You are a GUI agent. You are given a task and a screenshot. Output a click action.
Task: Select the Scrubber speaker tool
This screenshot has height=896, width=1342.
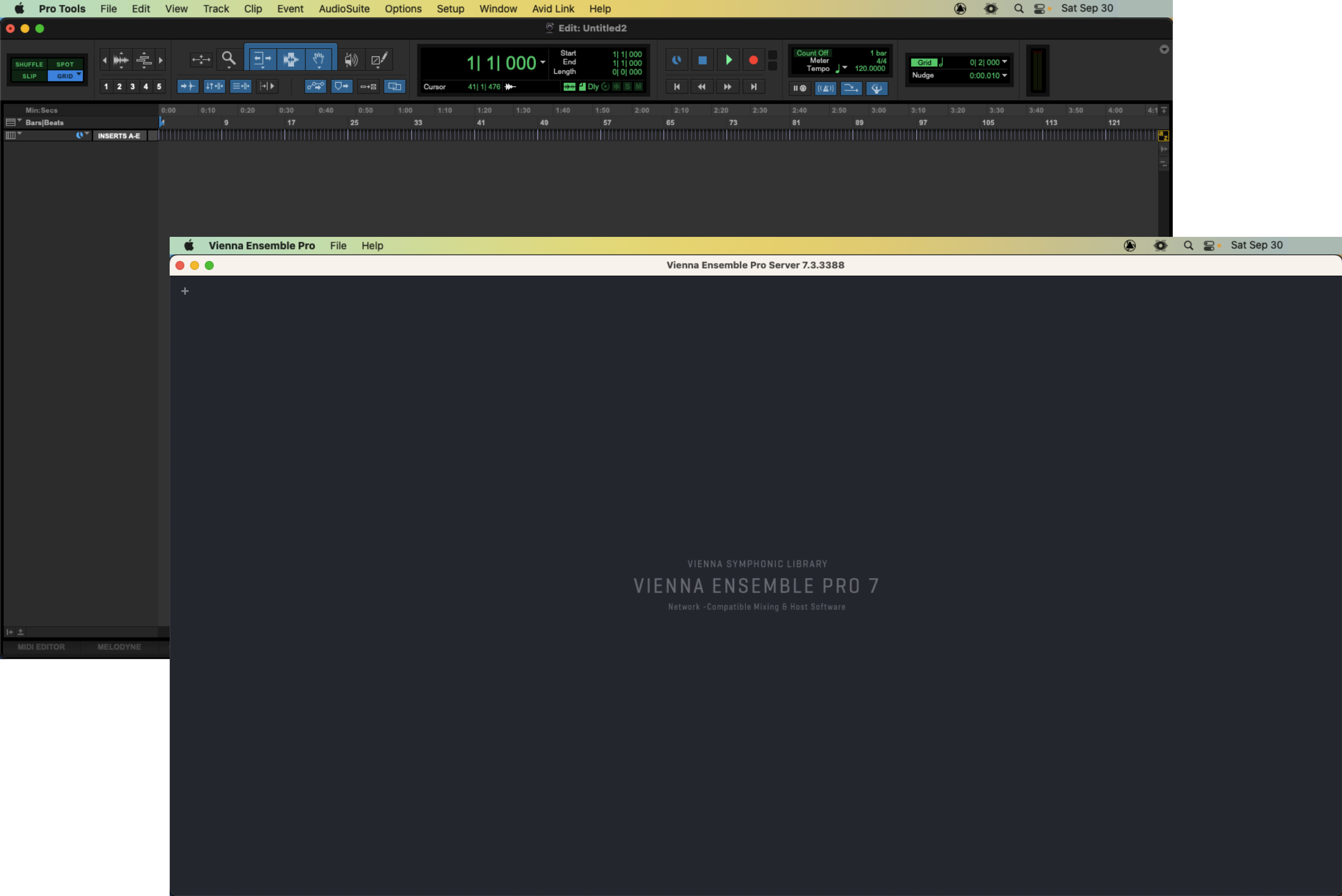point(350,60)
